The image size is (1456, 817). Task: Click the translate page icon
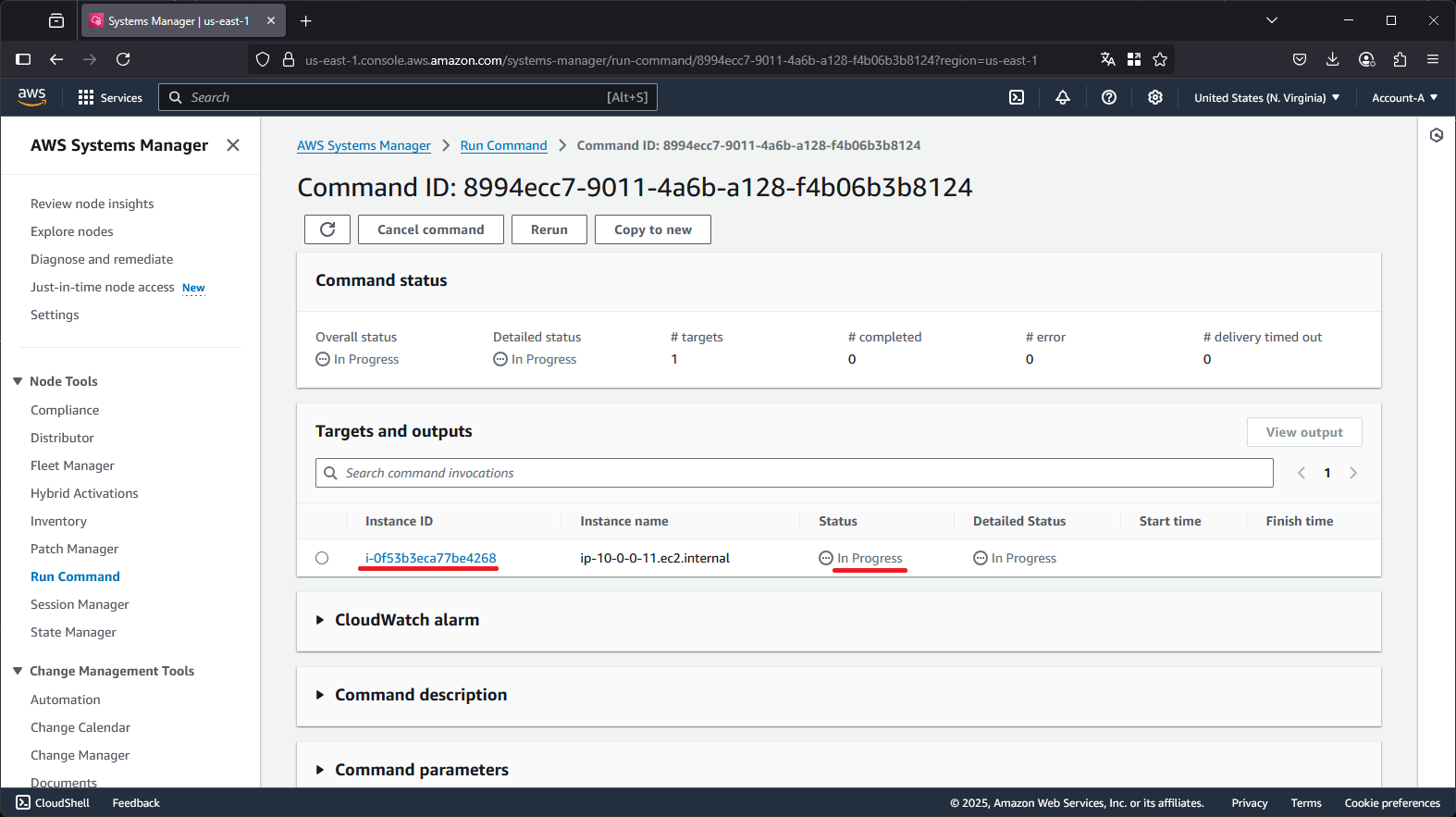1108,59
